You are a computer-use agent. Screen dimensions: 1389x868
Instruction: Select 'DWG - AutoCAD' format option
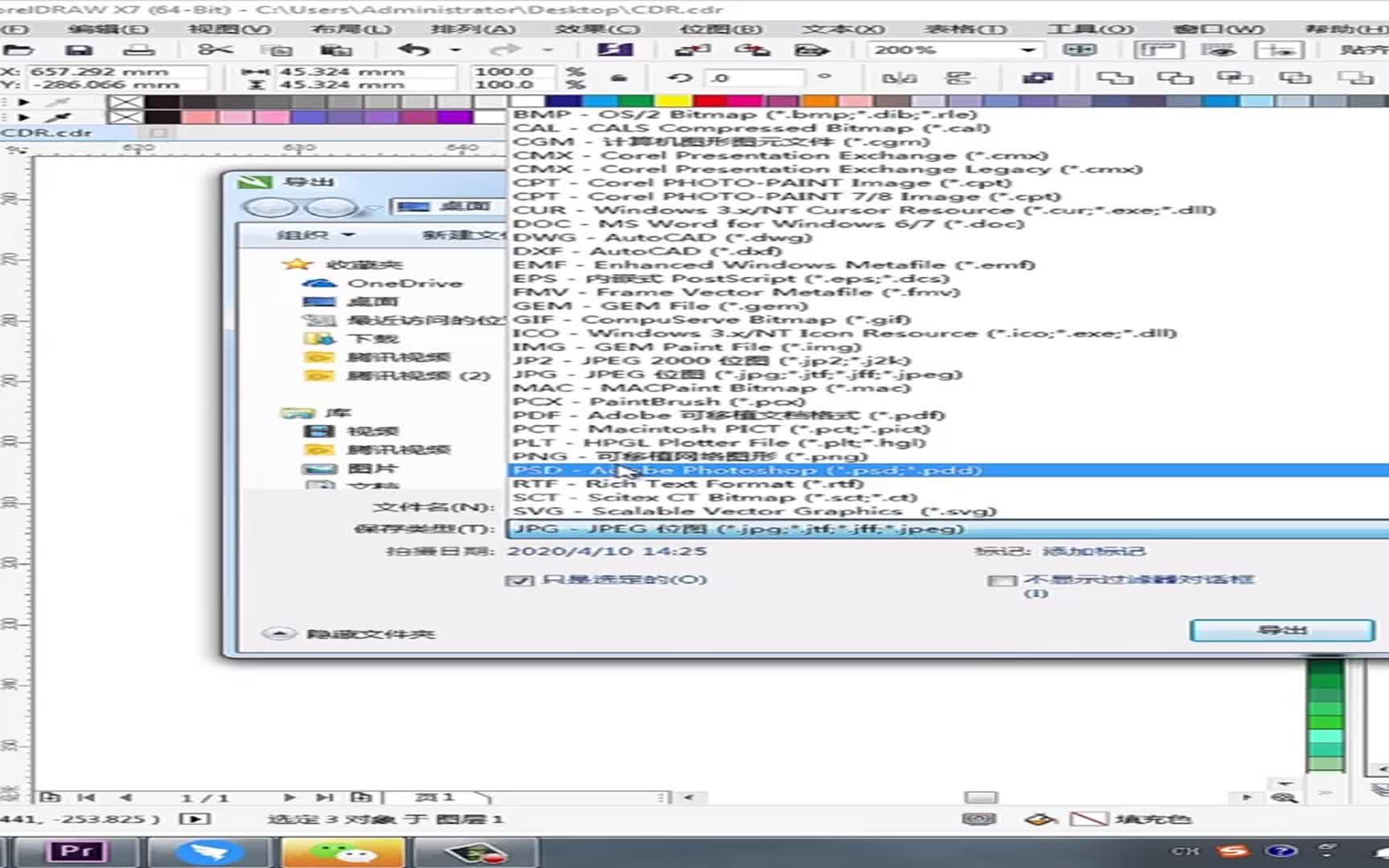(x=949, y=238)
